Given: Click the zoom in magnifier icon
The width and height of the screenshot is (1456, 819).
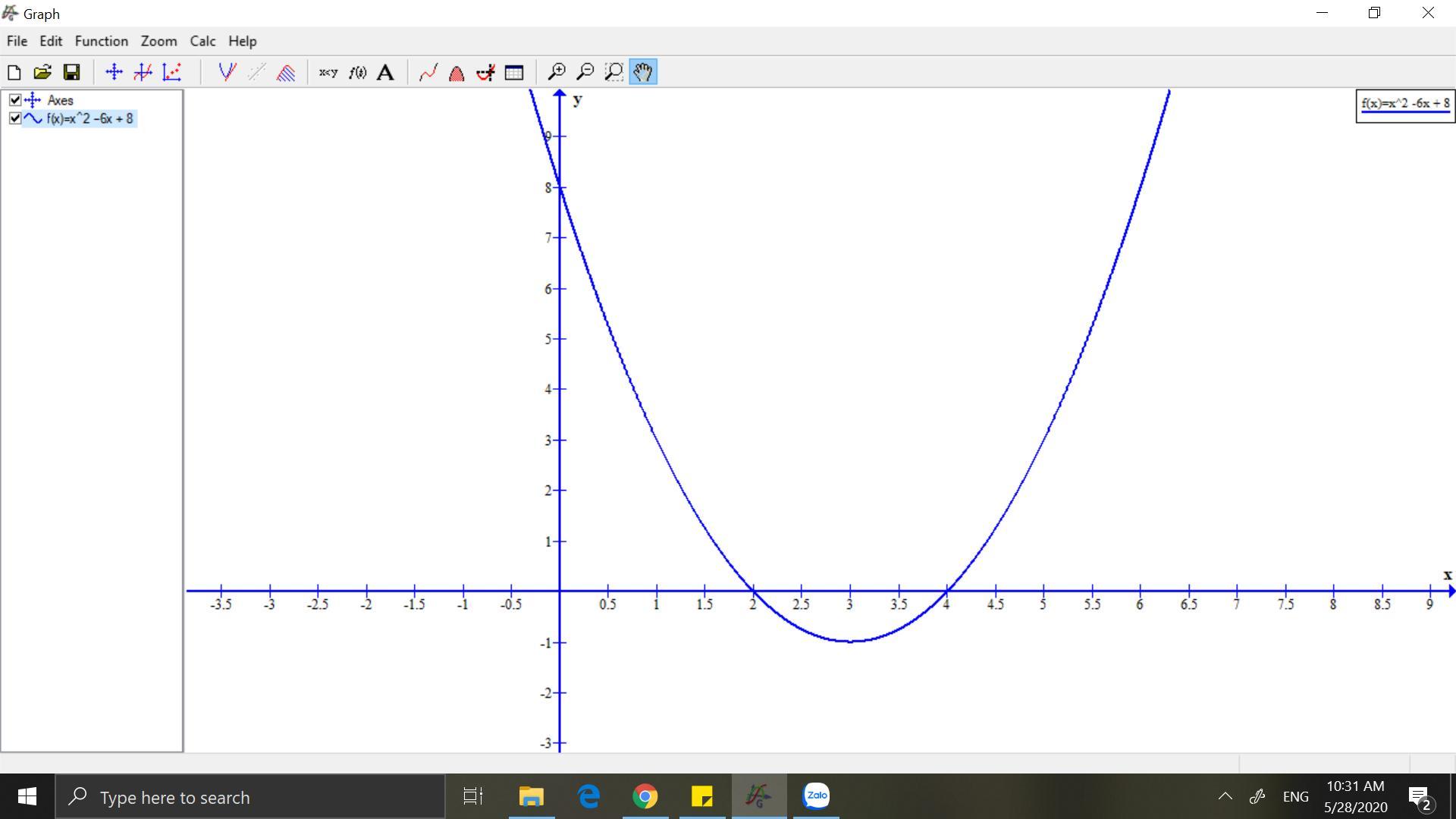Looking at the screenshot, I should [557, 72].
